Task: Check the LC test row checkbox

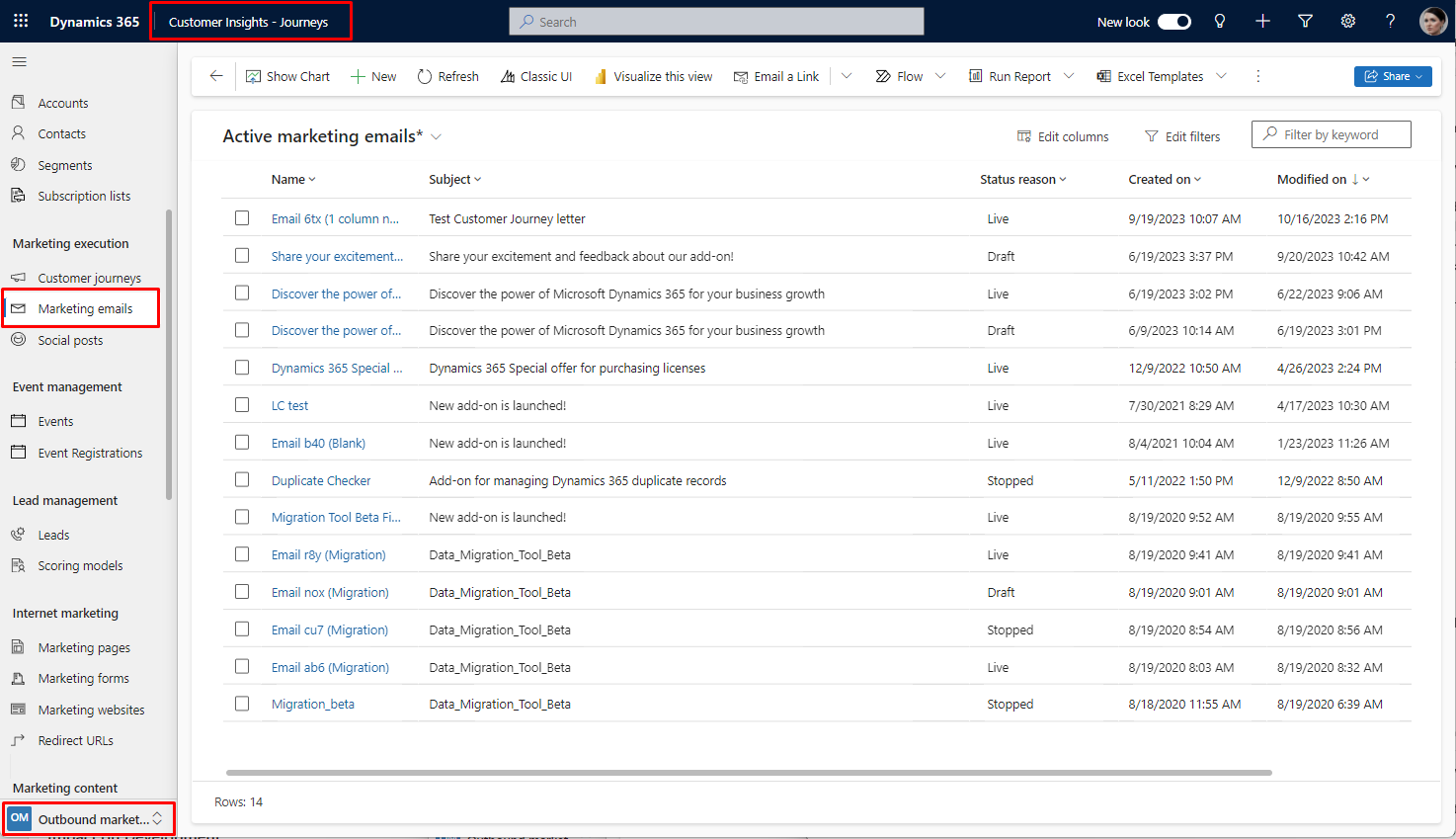Action: [242, 404]
